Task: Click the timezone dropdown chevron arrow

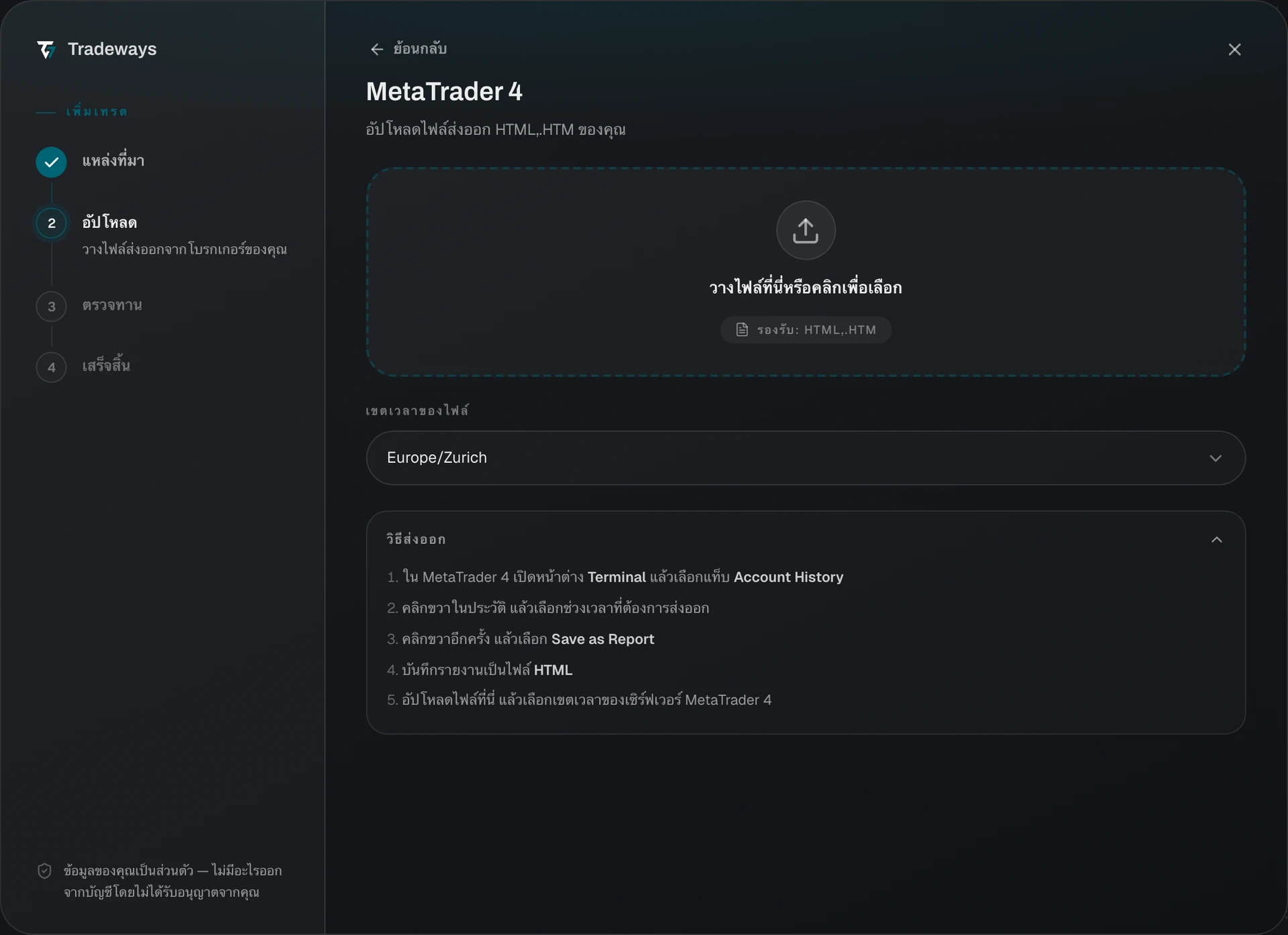Action: pos(1216,458)
